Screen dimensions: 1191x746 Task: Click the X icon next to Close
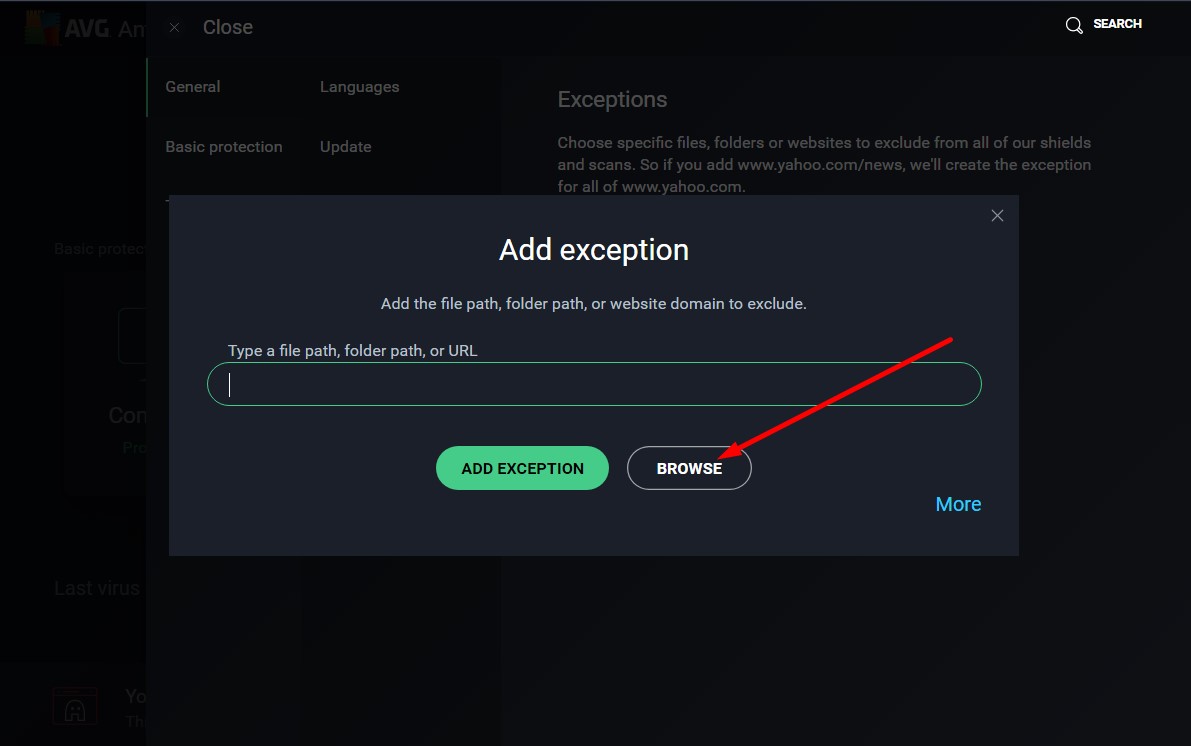pos(175,27)
